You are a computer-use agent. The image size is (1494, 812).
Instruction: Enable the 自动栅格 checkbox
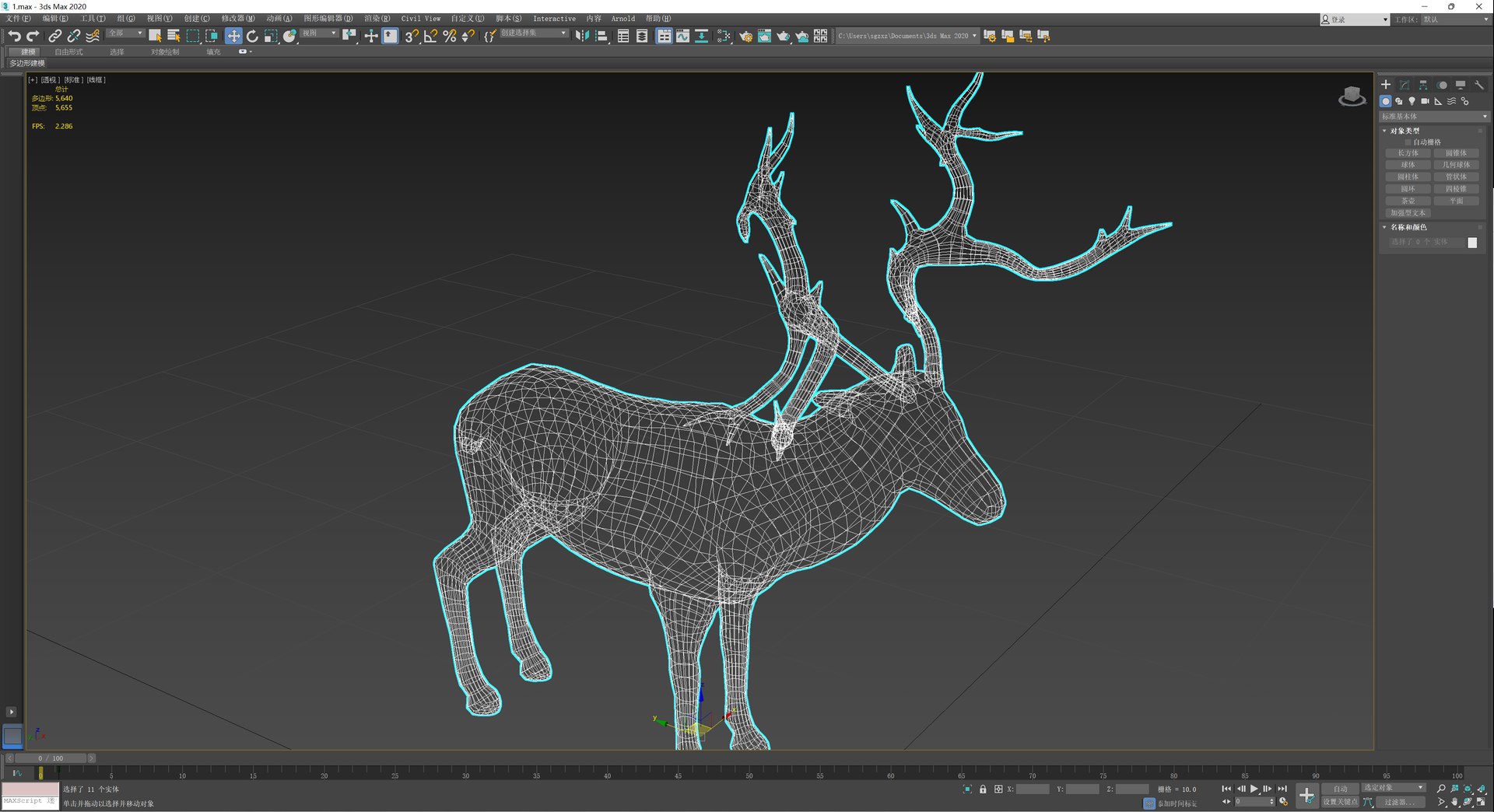click(x=1408, y=142)
